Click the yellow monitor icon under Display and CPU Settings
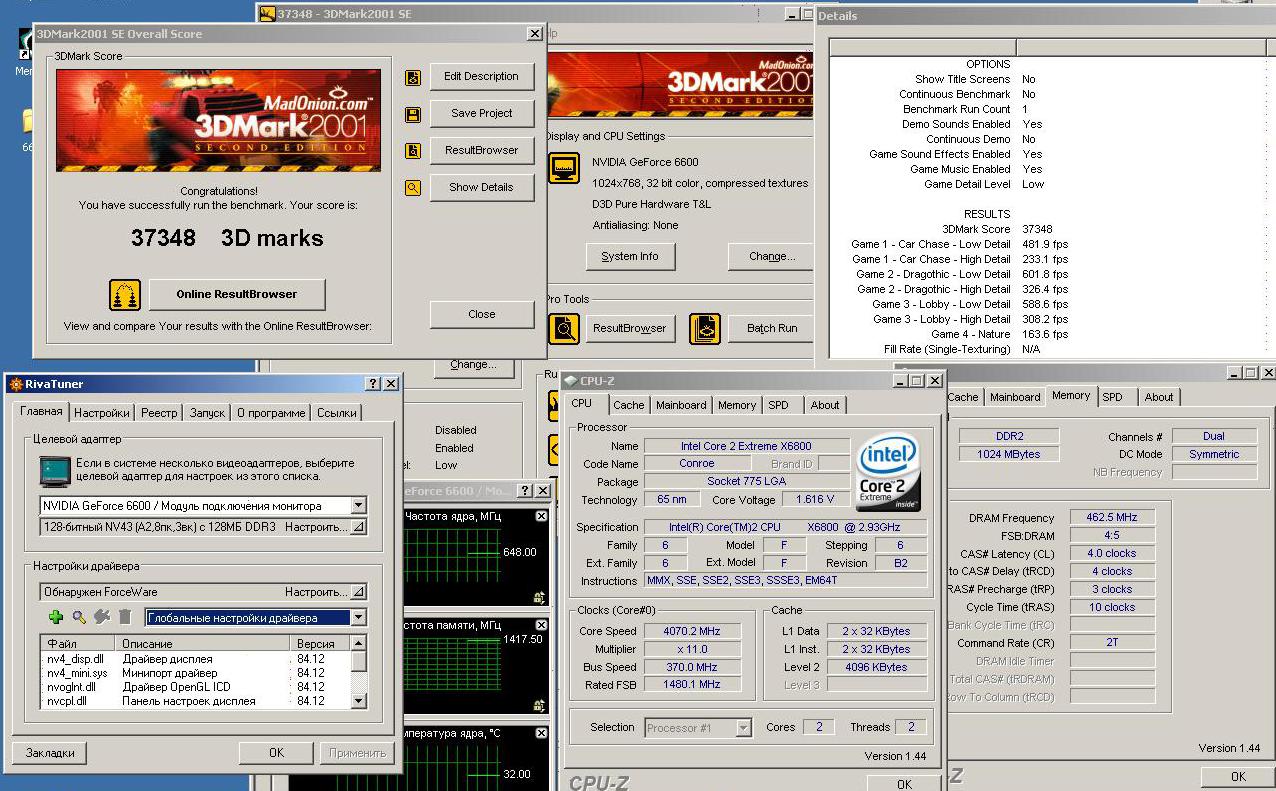The image size is (1276, 791). click(x=565, y=169)
